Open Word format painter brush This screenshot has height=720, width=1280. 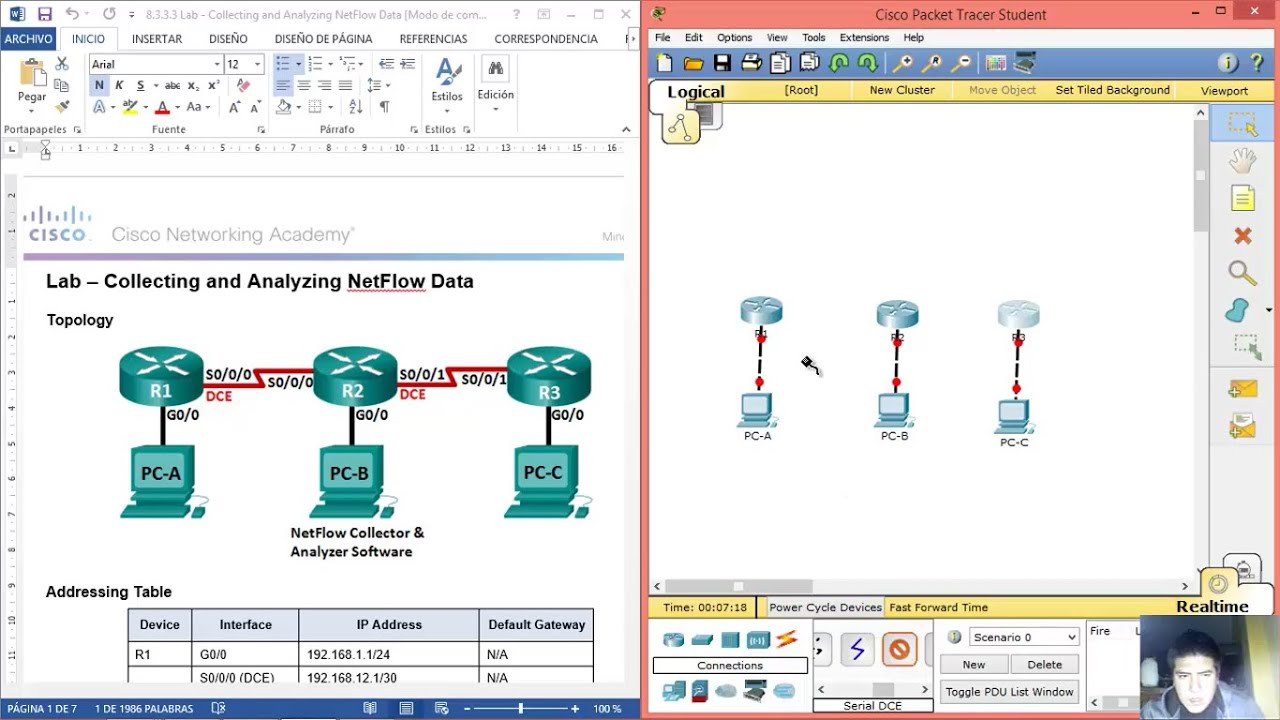click(x=62, y=107)
